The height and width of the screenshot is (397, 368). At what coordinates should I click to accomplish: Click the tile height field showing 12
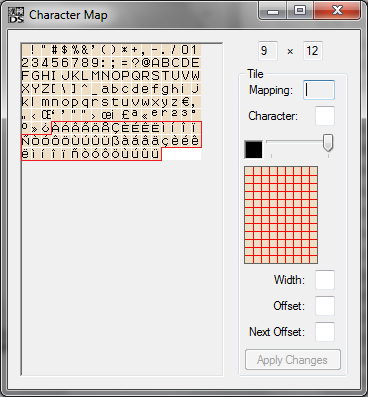point(313,51)
